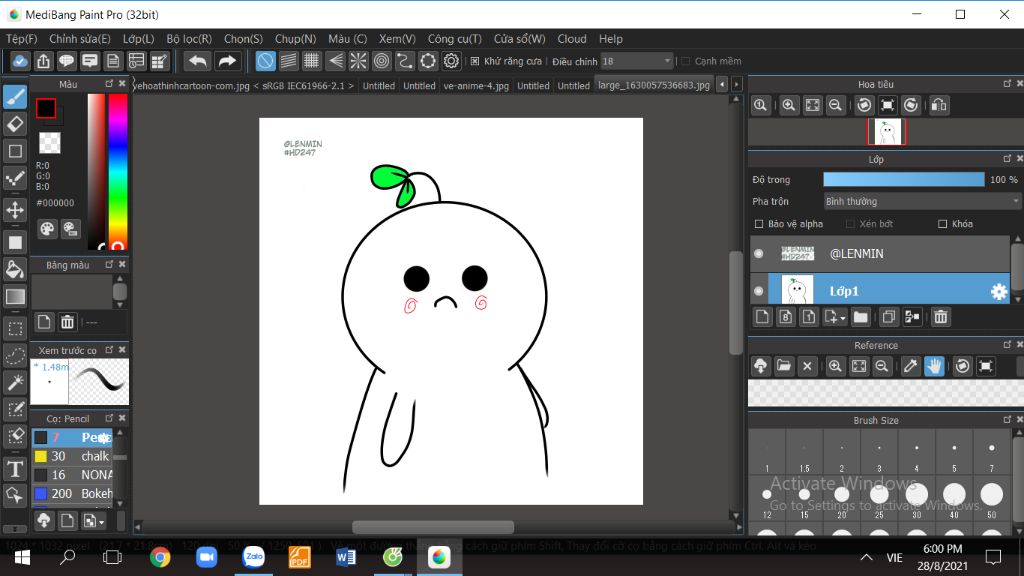Select the Move tool
Screen dimensions: 1024x576
click(15, 210)
